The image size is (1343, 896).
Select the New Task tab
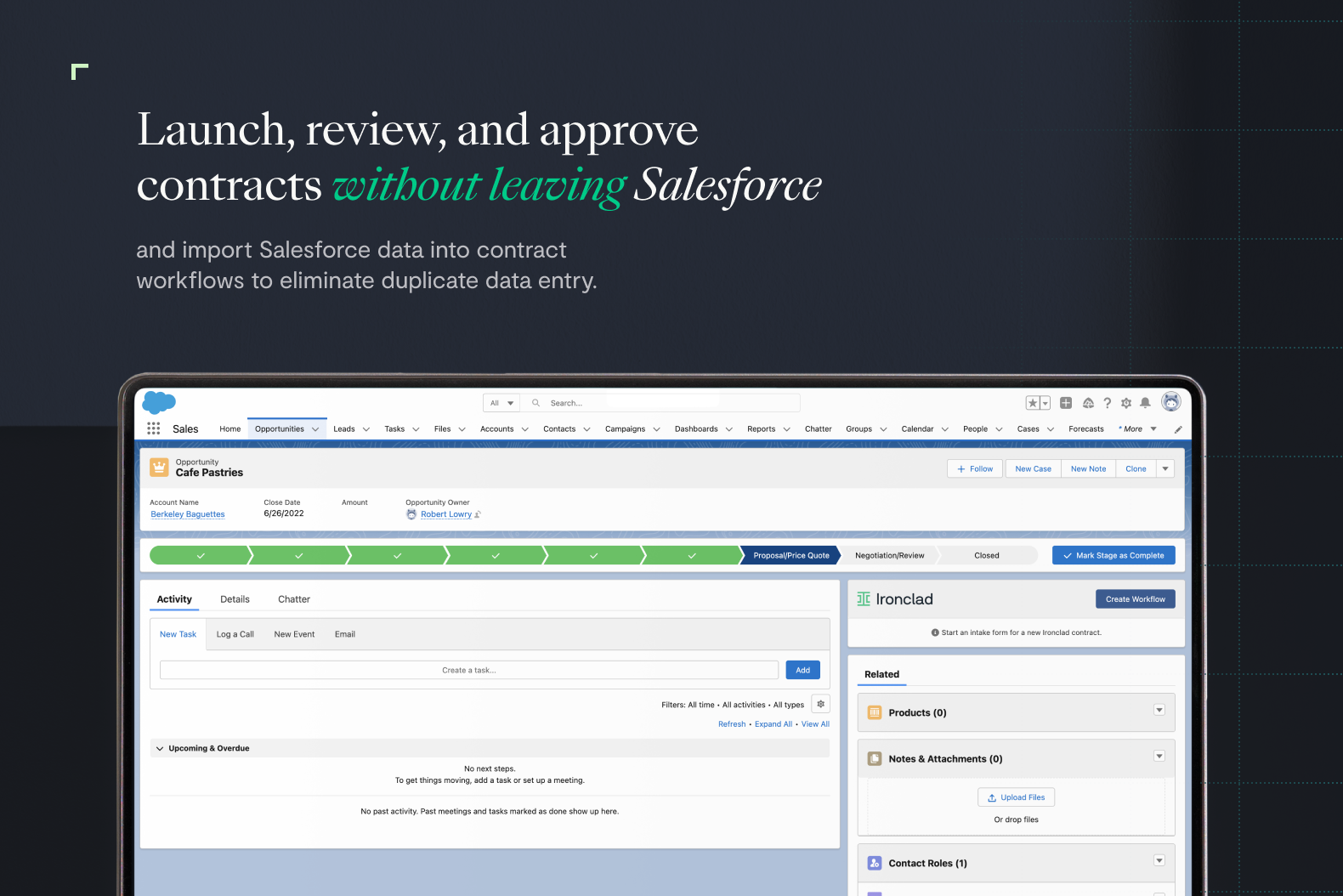[178, 634]
